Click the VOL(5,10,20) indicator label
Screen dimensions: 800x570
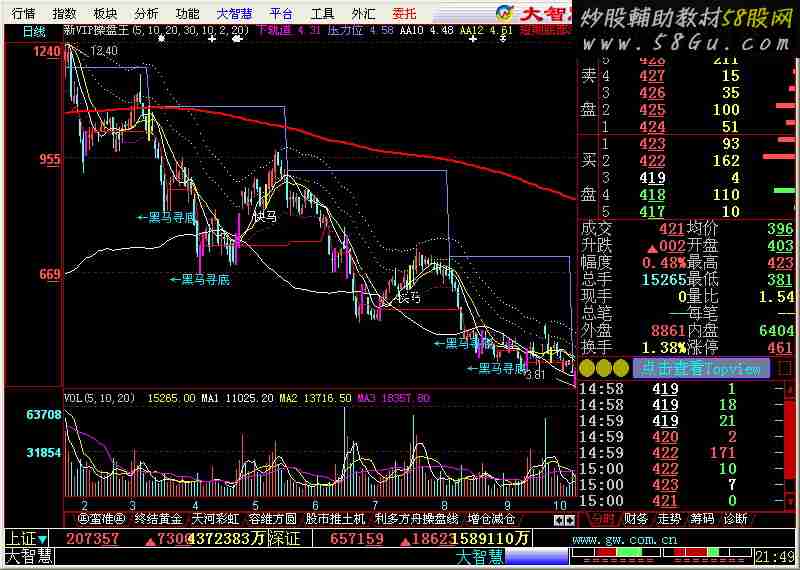pyautogui.click(x=100, y=398)
